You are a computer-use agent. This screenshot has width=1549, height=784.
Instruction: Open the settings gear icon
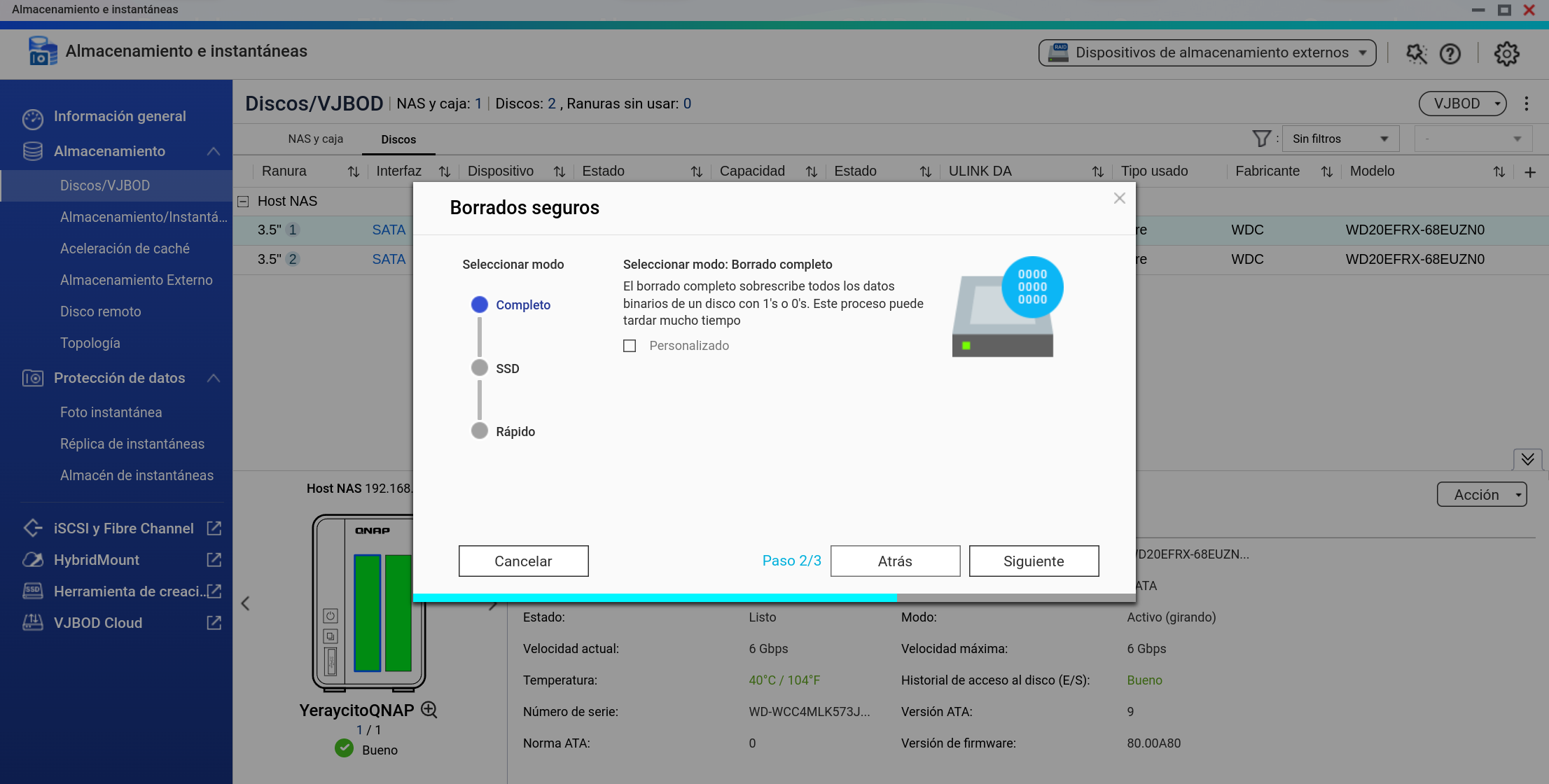pos(1506,54)
